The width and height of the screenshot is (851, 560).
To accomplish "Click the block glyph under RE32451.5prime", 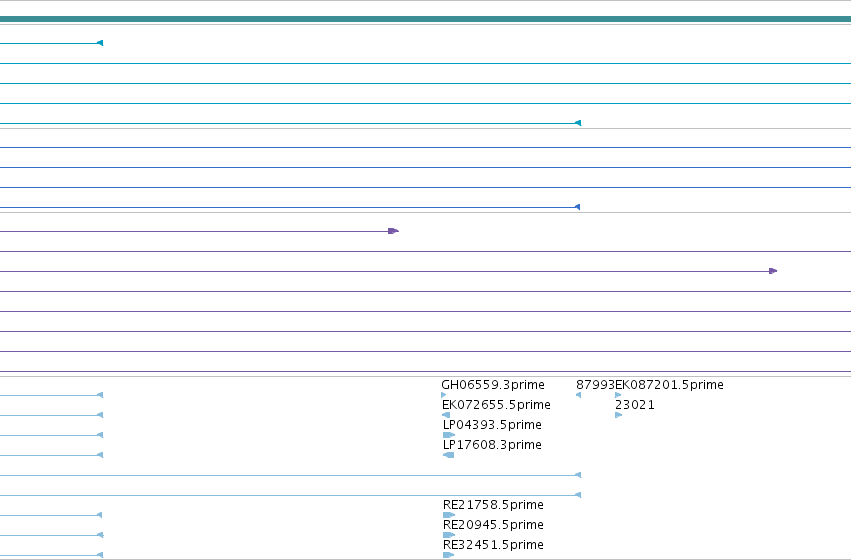I will (448, 555).
